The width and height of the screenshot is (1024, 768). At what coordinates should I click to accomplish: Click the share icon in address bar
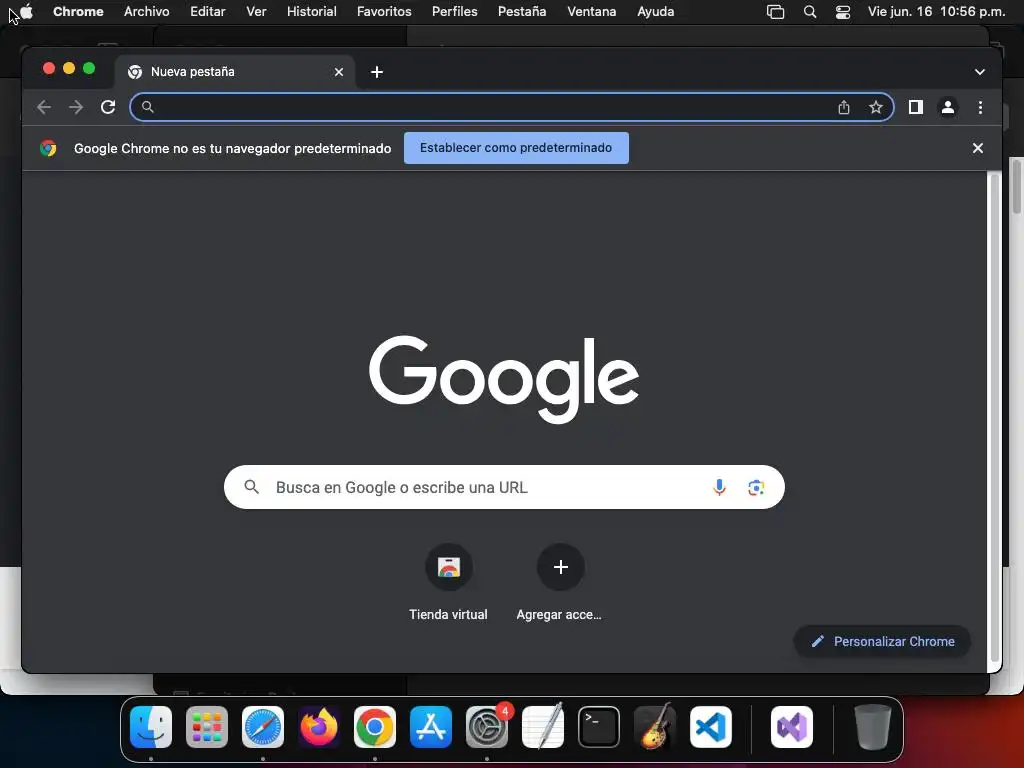[x=844, y=107]
